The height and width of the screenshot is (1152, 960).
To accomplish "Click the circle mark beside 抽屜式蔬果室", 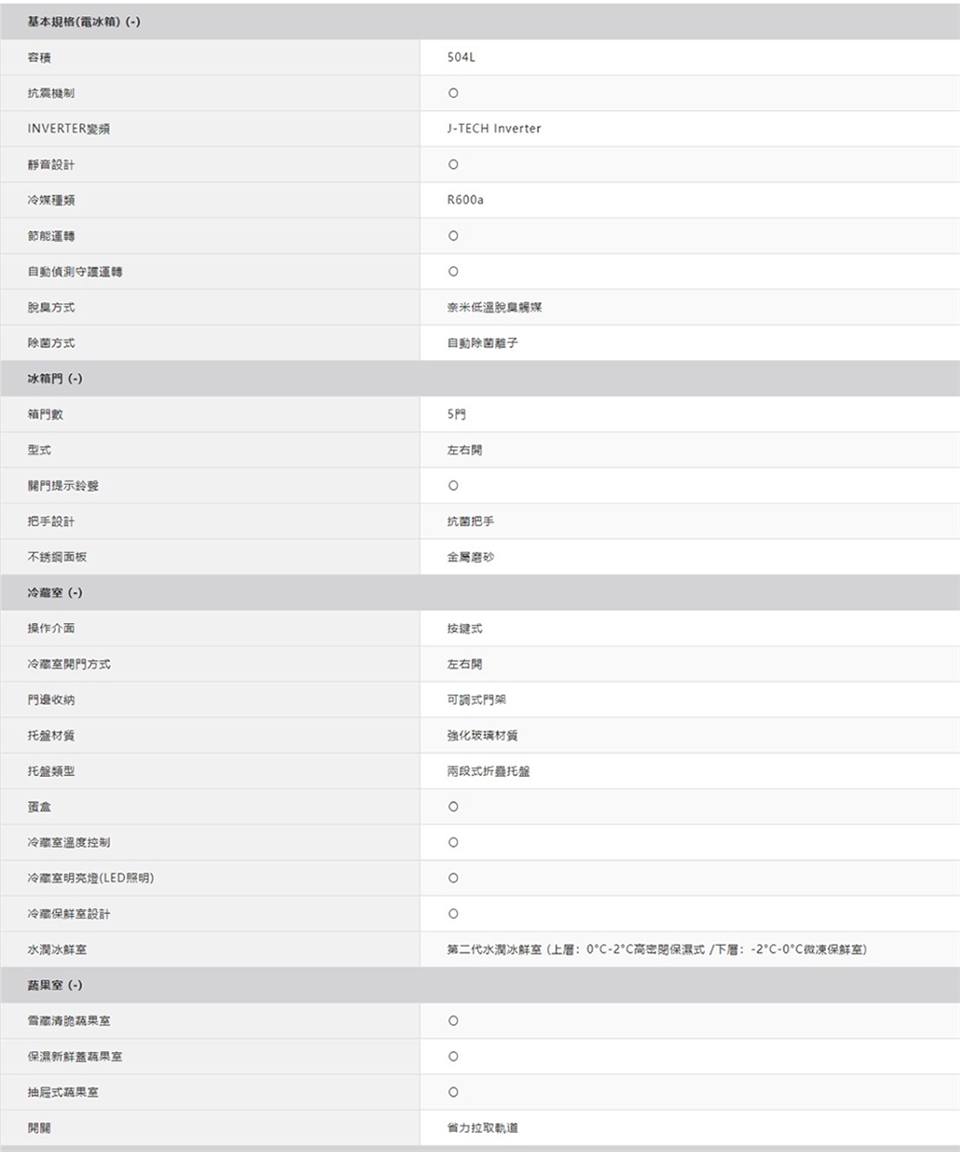I will click(x=453, y=1092).
